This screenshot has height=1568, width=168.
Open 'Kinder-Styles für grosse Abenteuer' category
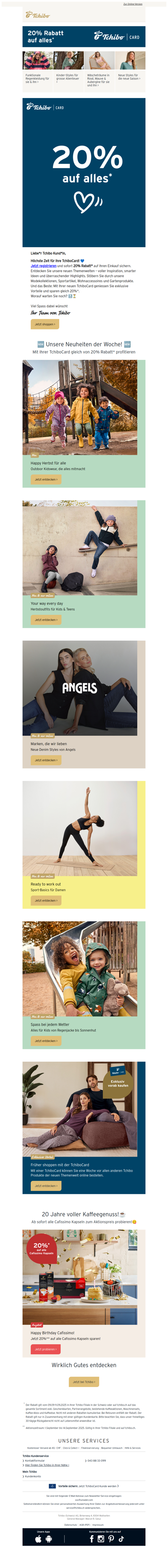click(x=68, y=69)
